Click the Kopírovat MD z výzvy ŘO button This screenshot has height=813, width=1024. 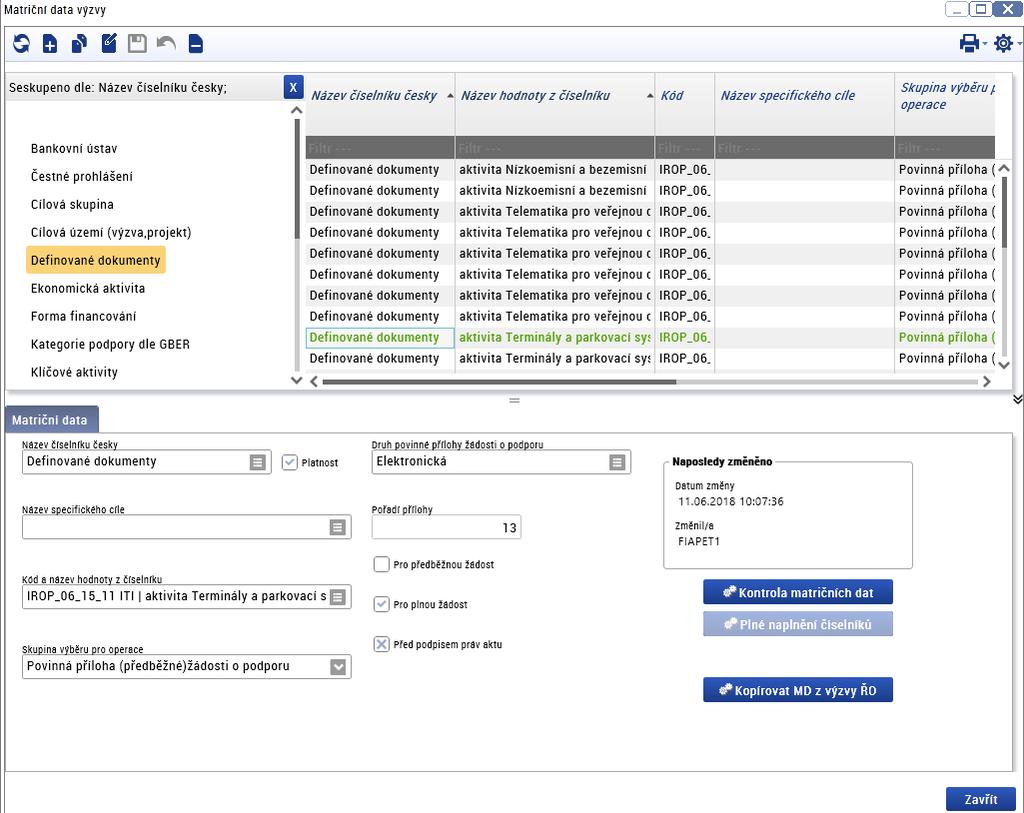pyautogui.click(x=797, y=690)
